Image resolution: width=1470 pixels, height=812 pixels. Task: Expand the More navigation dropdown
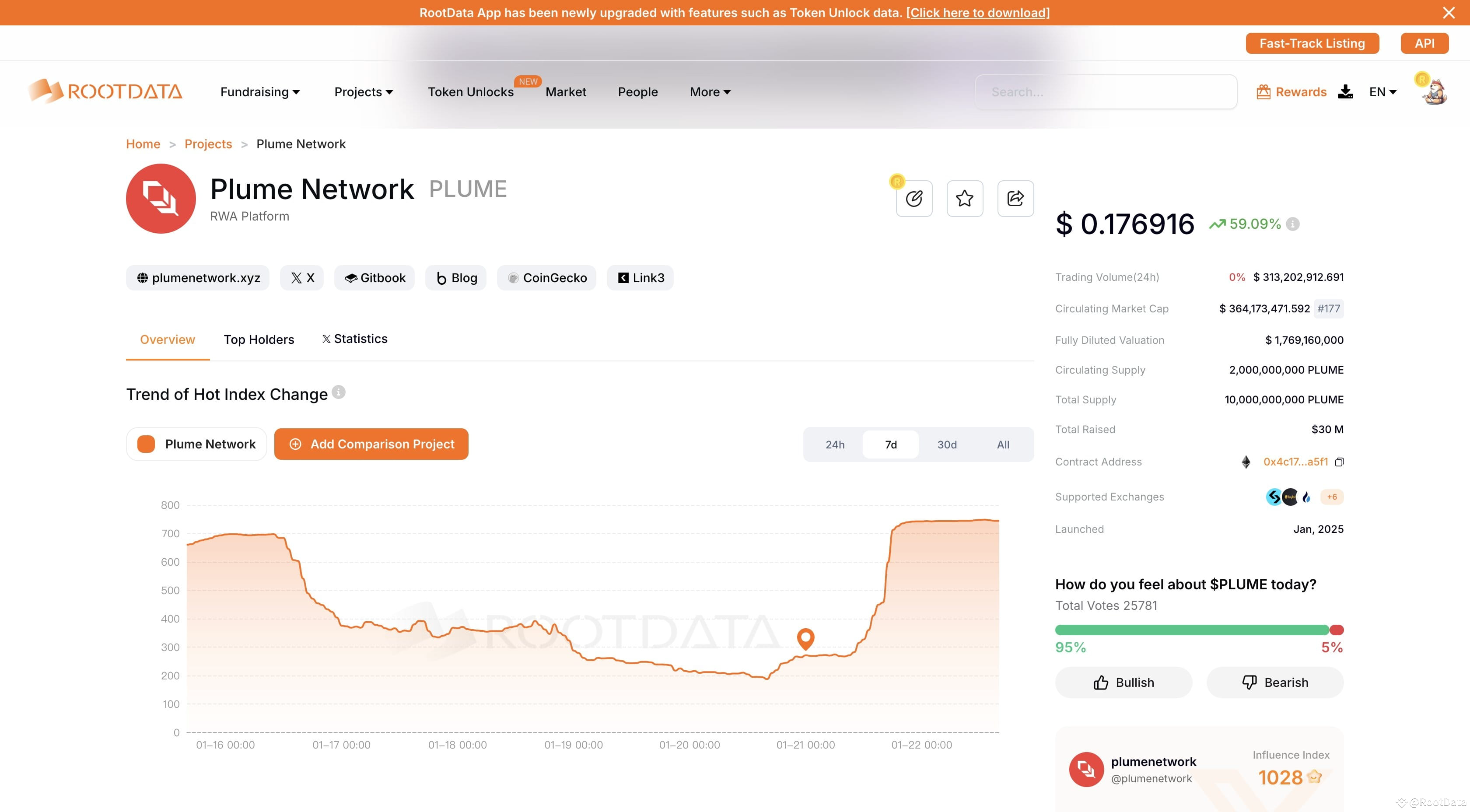[x=709, y=91]
